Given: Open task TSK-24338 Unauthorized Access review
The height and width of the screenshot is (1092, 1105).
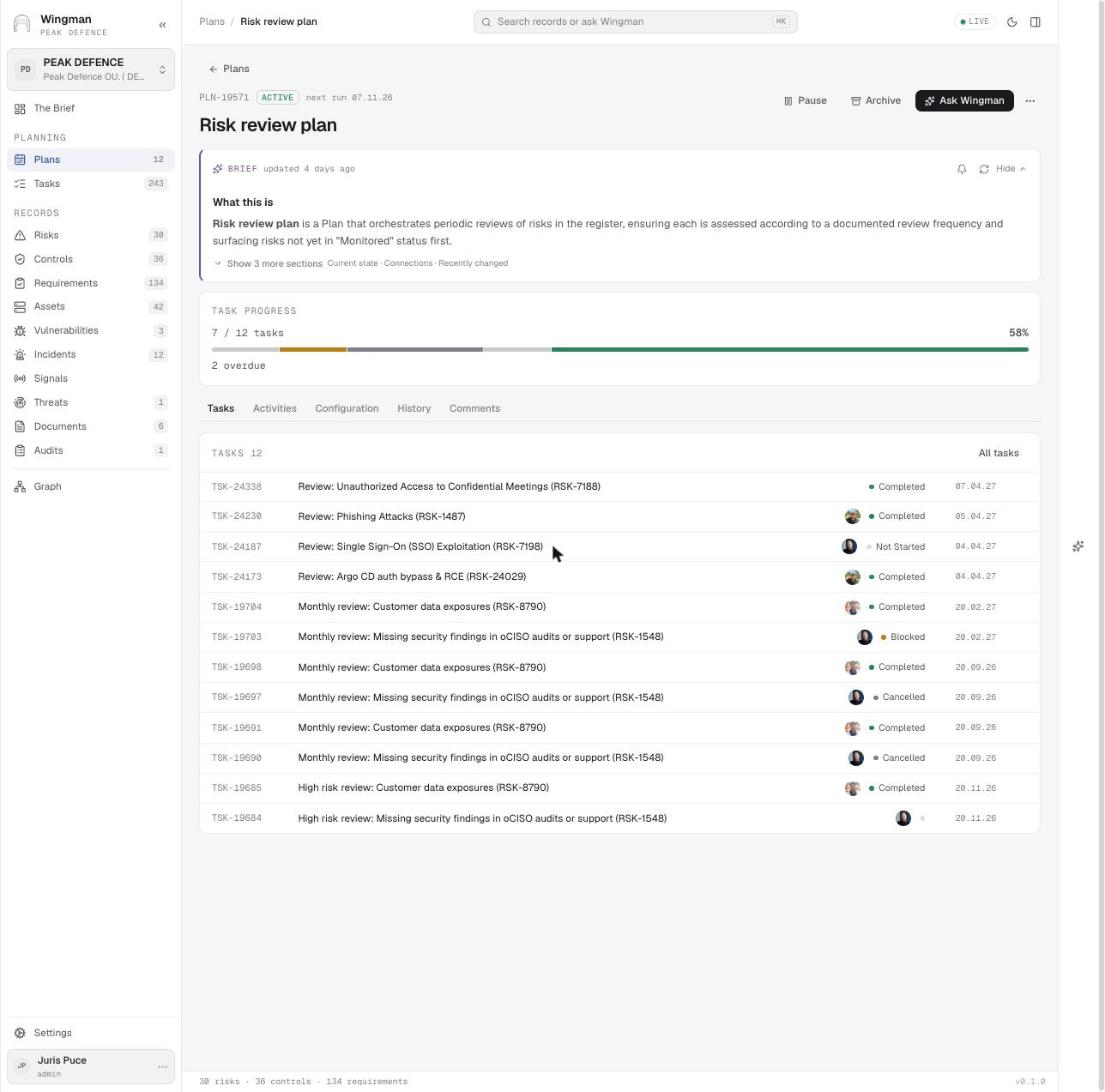Looking at the screenshot, I should click(619, 487).
